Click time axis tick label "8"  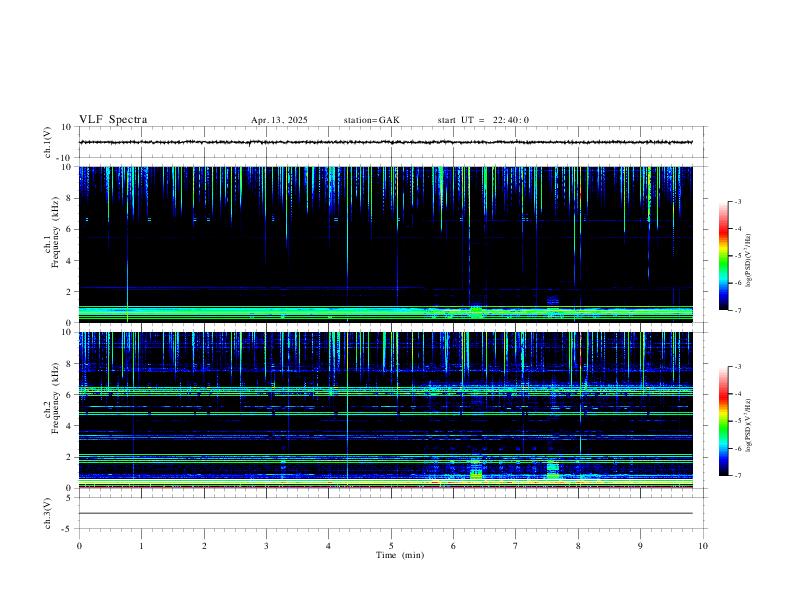(578, 546)
